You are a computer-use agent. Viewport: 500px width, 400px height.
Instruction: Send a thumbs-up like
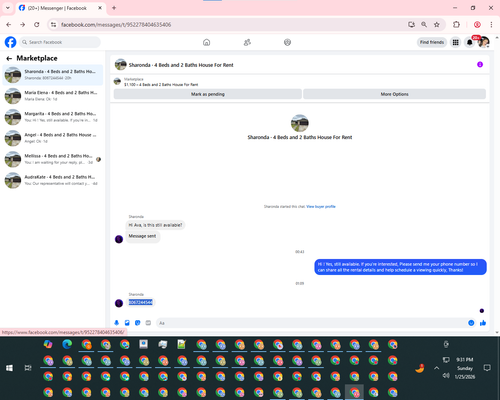click(483, 323)
